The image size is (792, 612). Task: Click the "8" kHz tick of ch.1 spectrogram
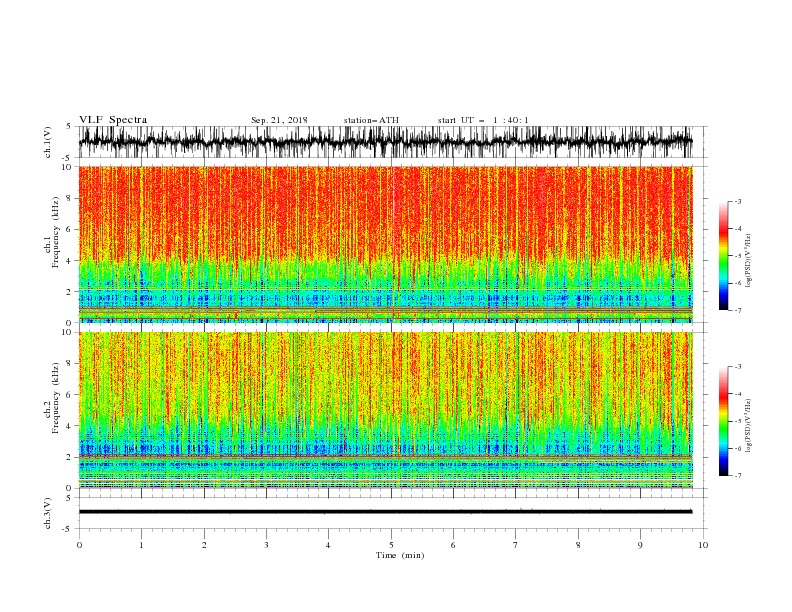(70, 198)
